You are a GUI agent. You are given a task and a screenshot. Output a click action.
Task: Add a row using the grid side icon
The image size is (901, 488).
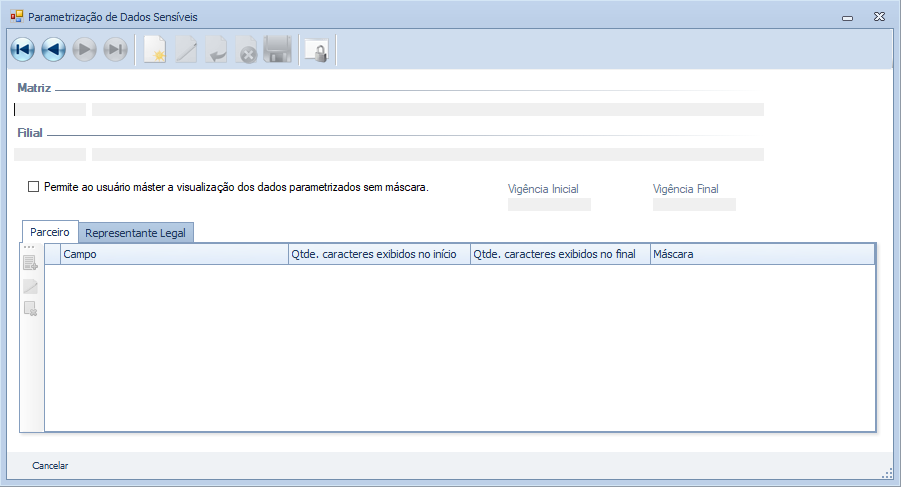pos(30,263)
